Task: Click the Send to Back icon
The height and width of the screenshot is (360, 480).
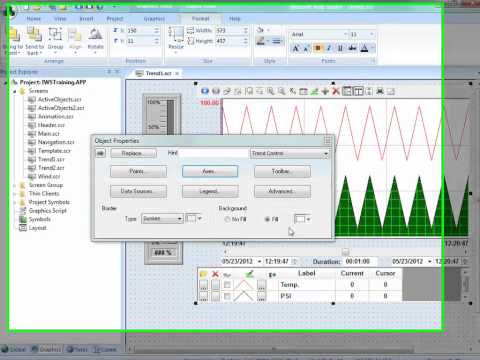Action: click(34, 35)
